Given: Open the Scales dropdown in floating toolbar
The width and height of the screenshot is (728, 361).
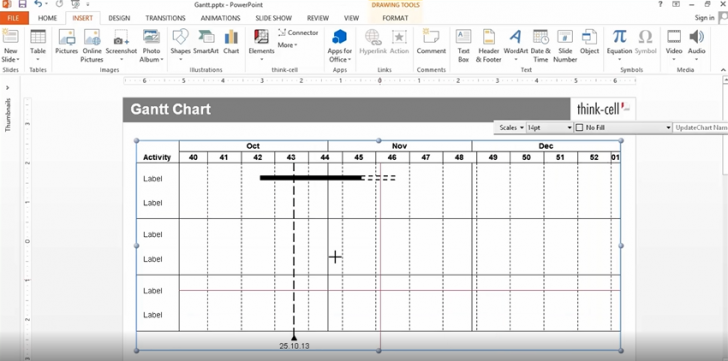Looking at the screenshot, I should (x=511, y=127).
